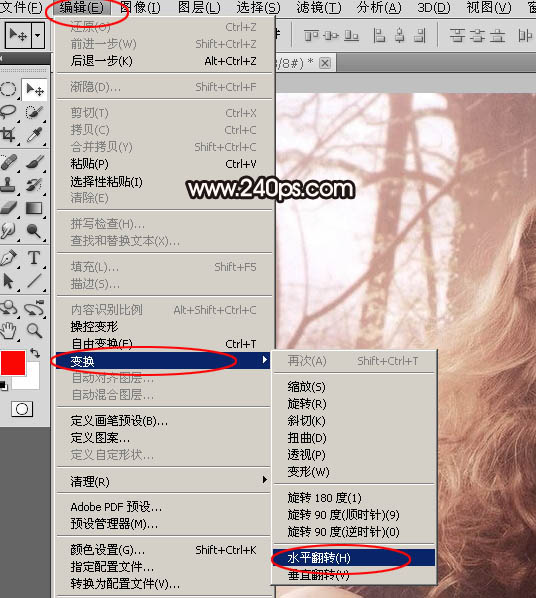Choose 操控变形 menu entry
This screenshot has height=598, width=536.
coord(165,326)
